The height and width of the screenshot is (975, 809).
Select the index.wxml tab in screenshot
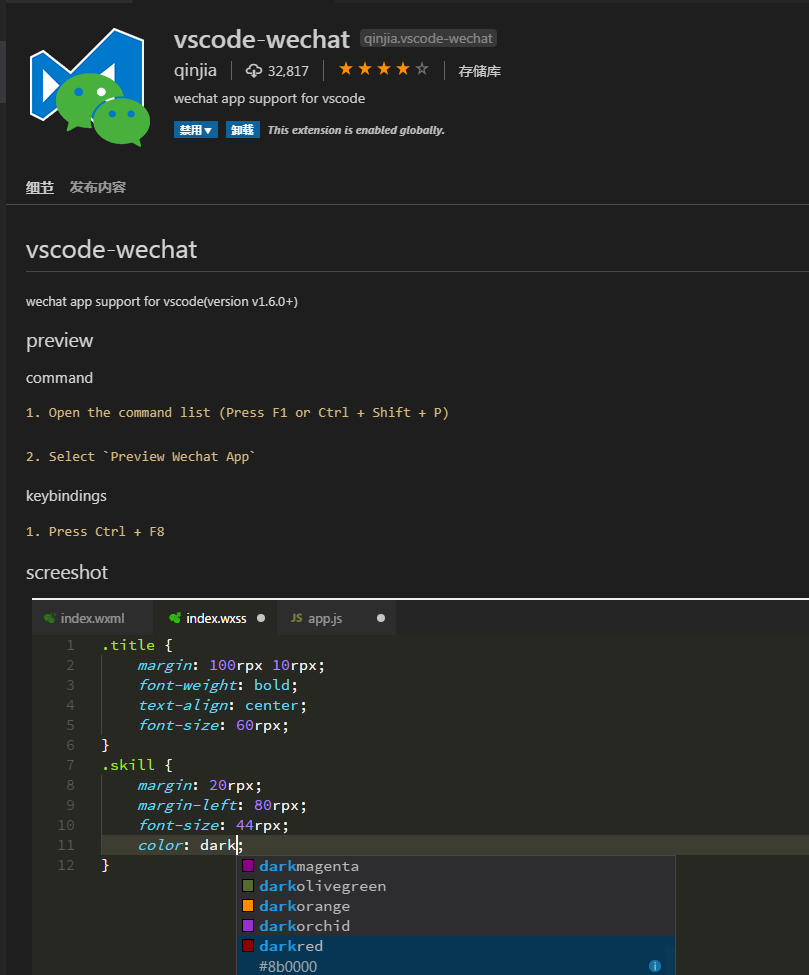[x=92, y=619]
